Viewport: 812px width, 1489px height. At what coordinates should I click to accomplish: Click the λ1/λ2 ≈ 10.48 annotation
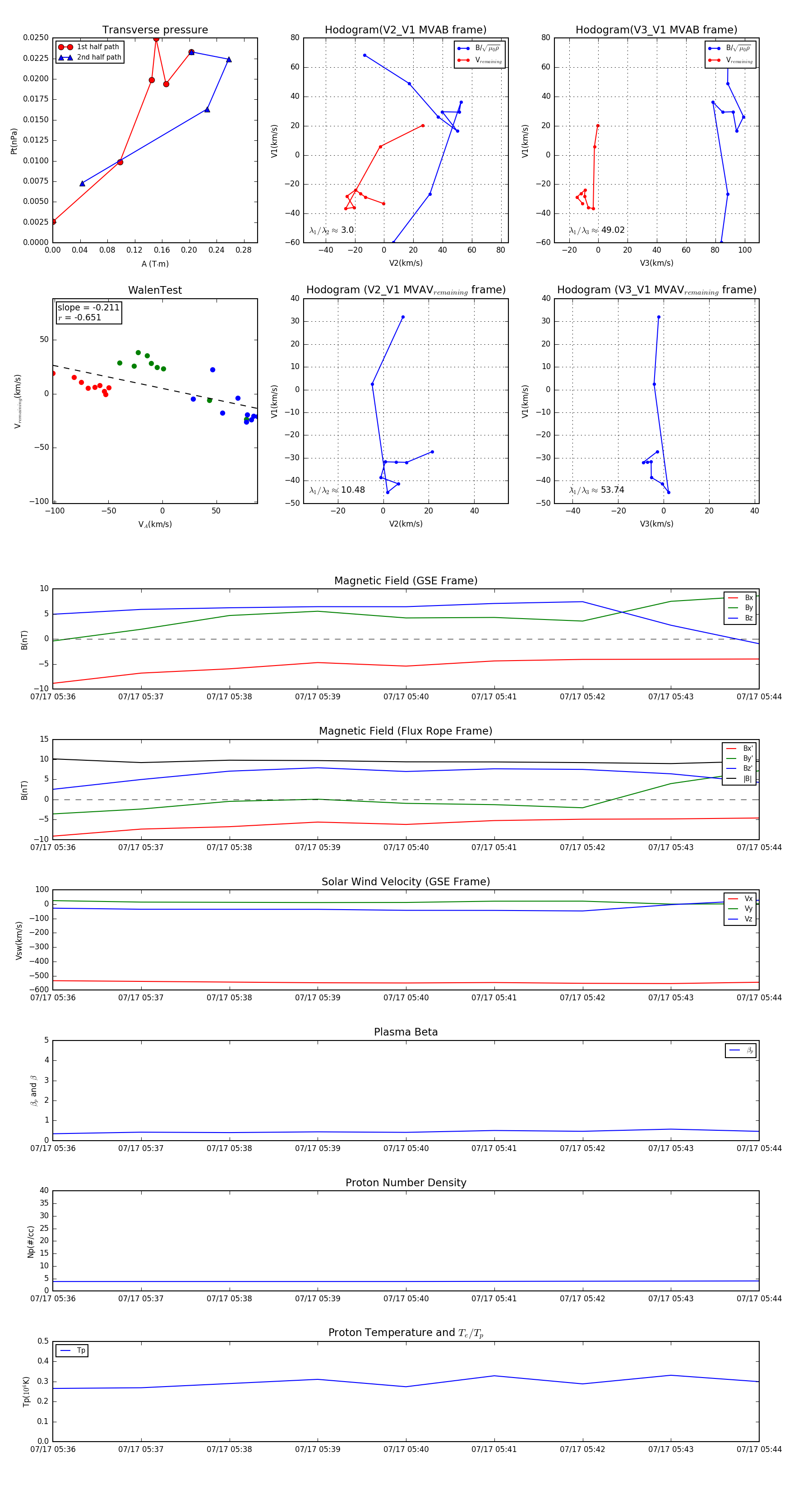point(337,490)
